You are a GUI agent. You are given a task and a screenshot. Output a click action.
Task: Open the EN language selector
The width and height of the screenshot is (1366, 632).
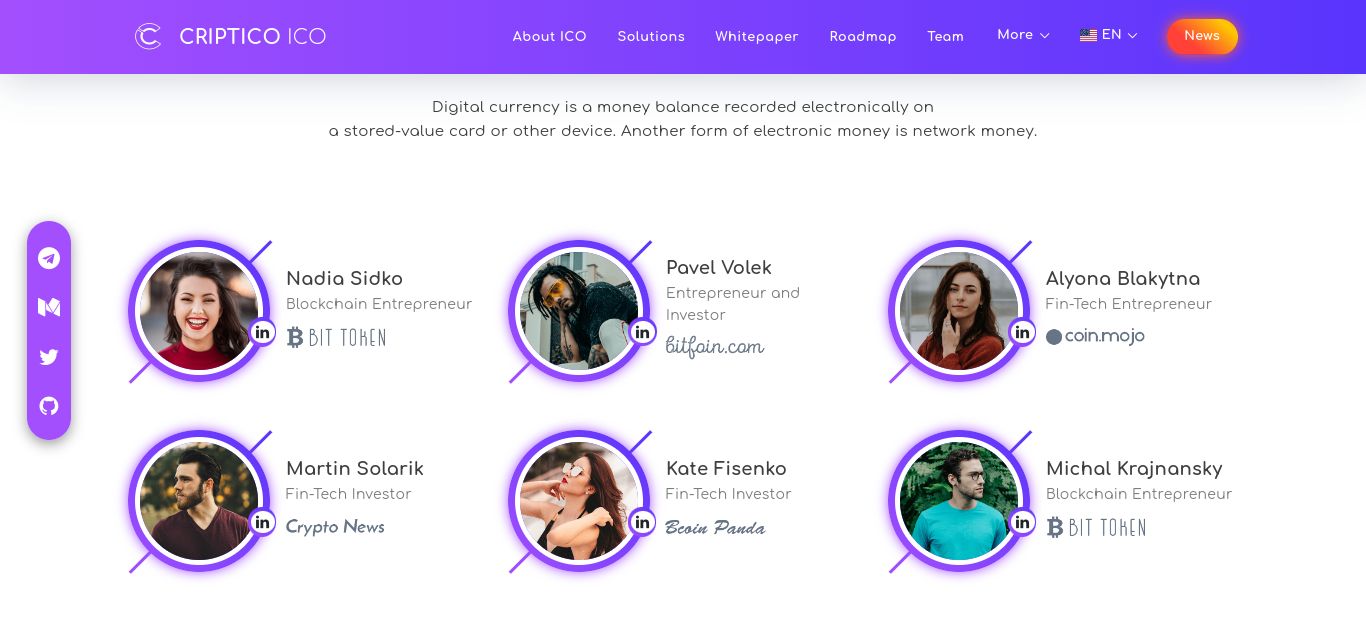1109,35
